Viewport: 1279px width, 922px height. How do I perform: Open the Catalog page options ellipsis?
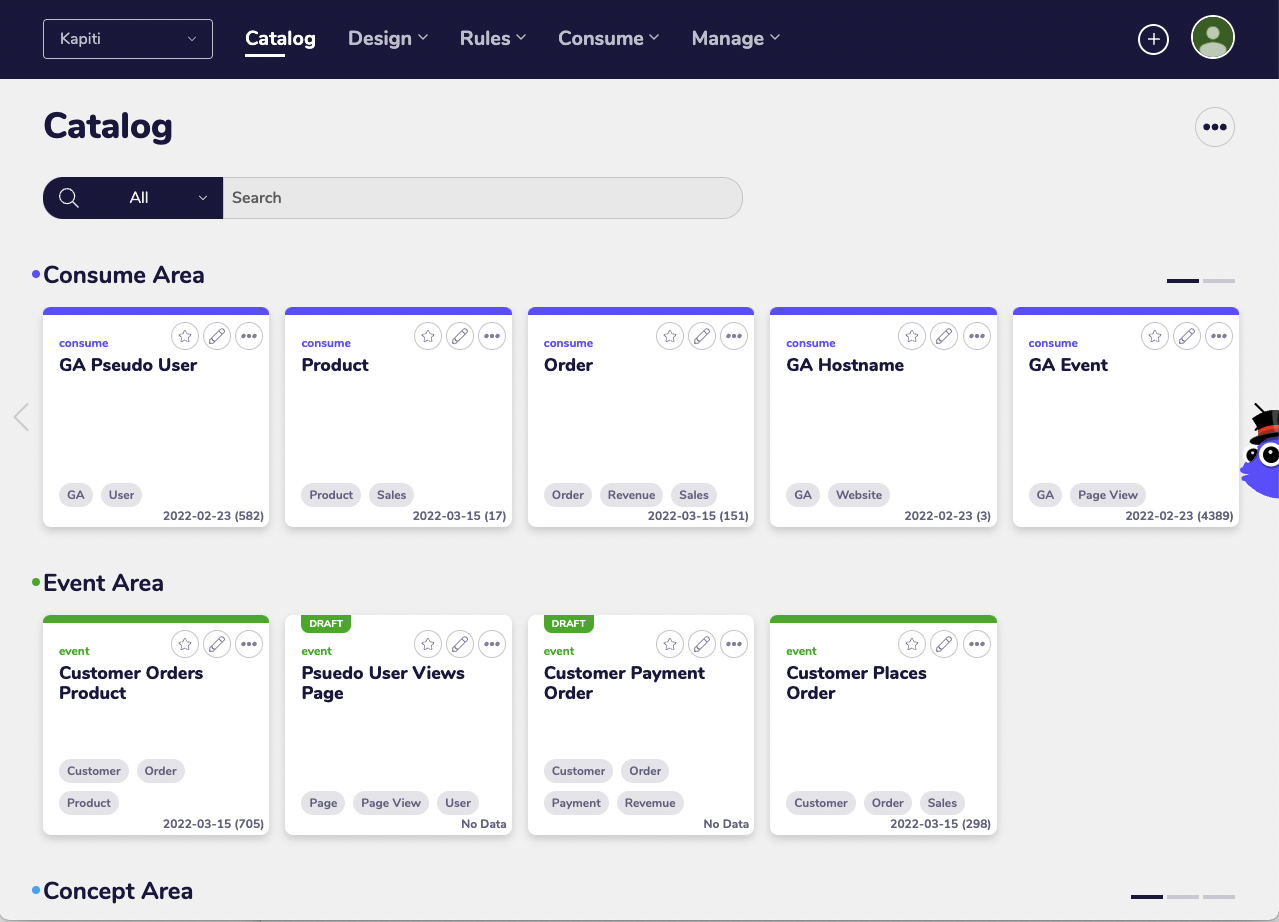click(x=1214, y=127)
